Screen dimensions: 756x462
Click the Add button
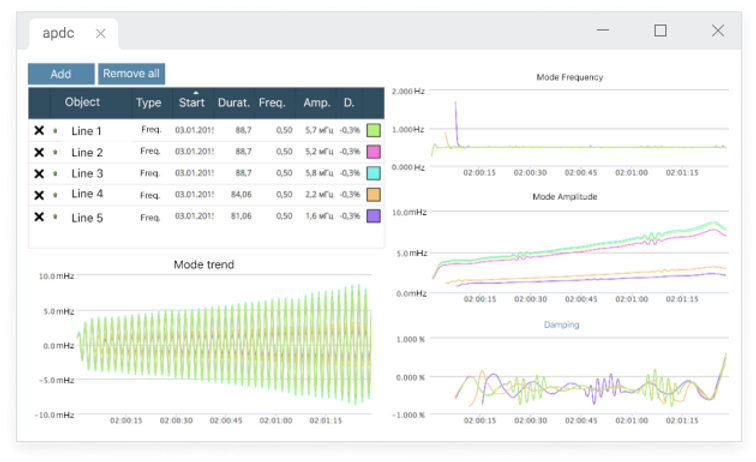(61, 74)
